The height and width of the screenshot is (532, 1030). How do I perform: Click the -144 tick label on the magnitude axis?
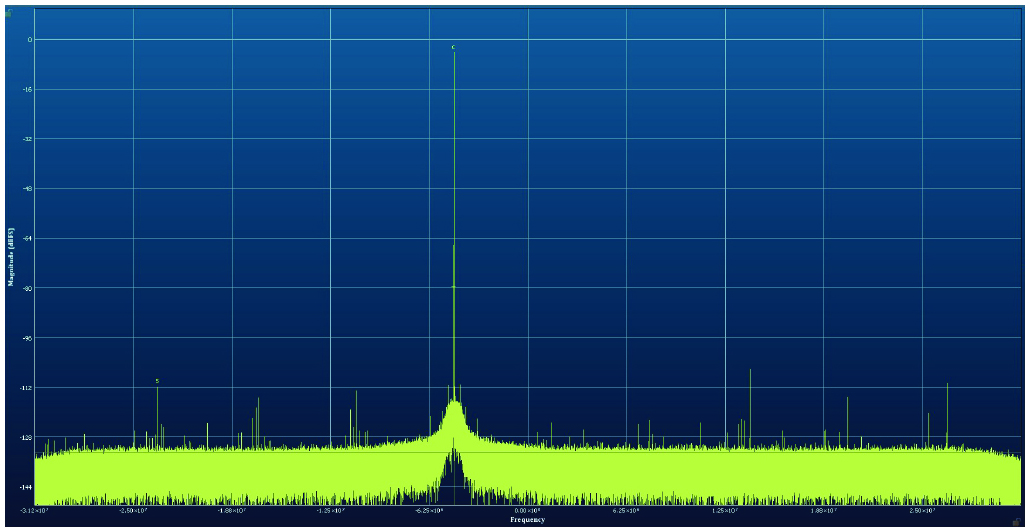27,487
